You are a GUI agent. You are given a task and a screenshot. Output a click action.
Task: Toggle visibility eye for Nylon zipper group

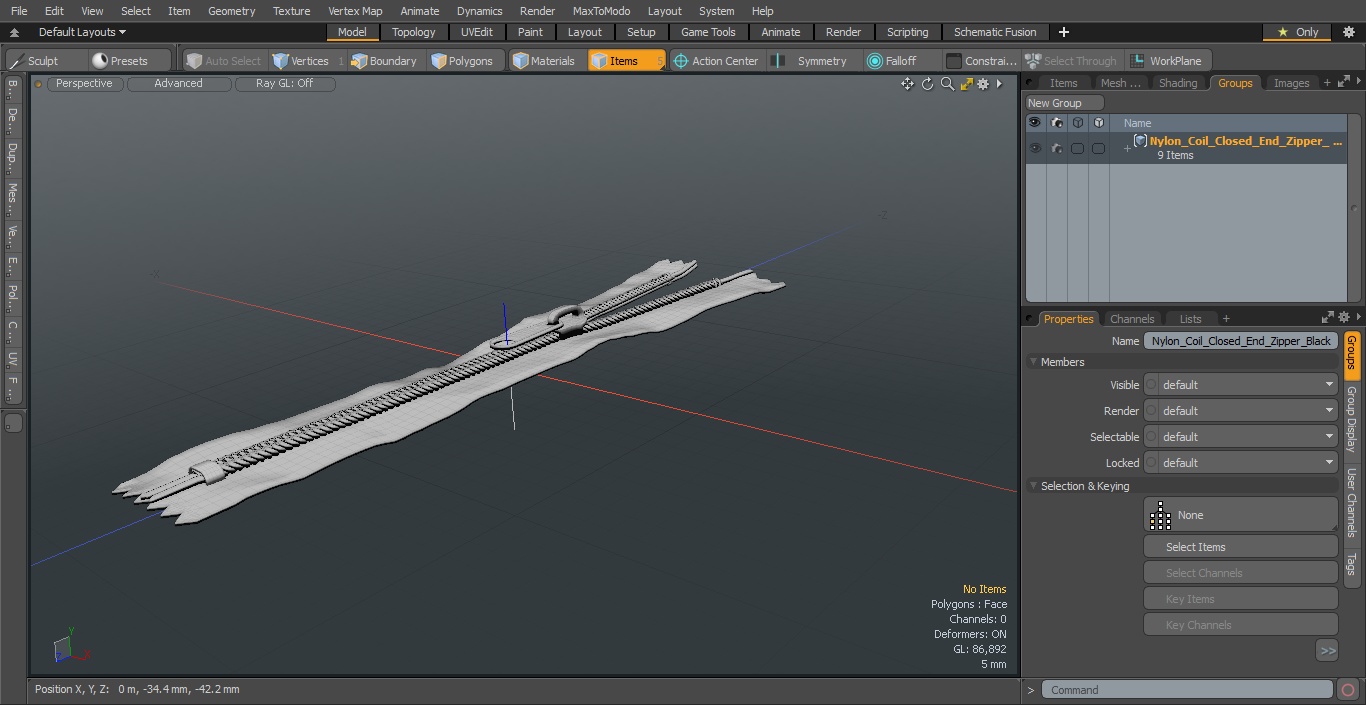(x=1035, y=148)
